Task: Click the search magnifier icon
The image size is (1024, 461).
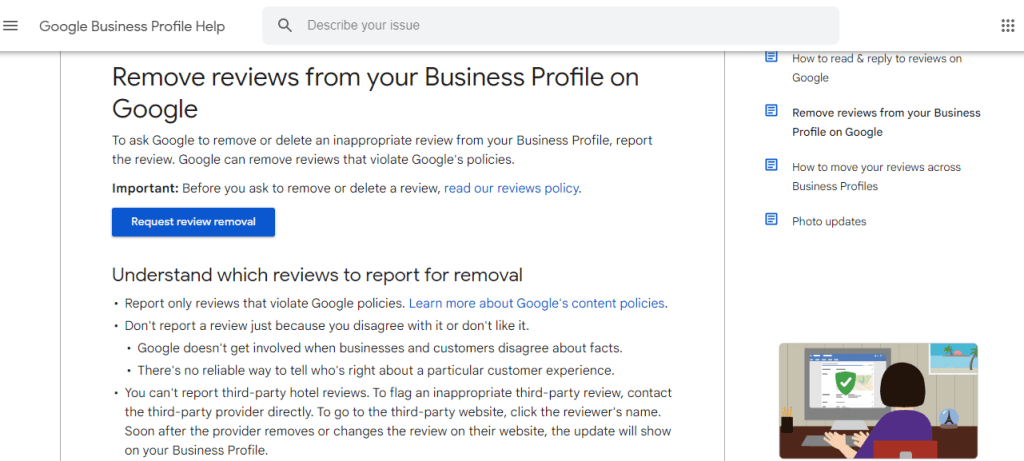Action: (285, 25)
